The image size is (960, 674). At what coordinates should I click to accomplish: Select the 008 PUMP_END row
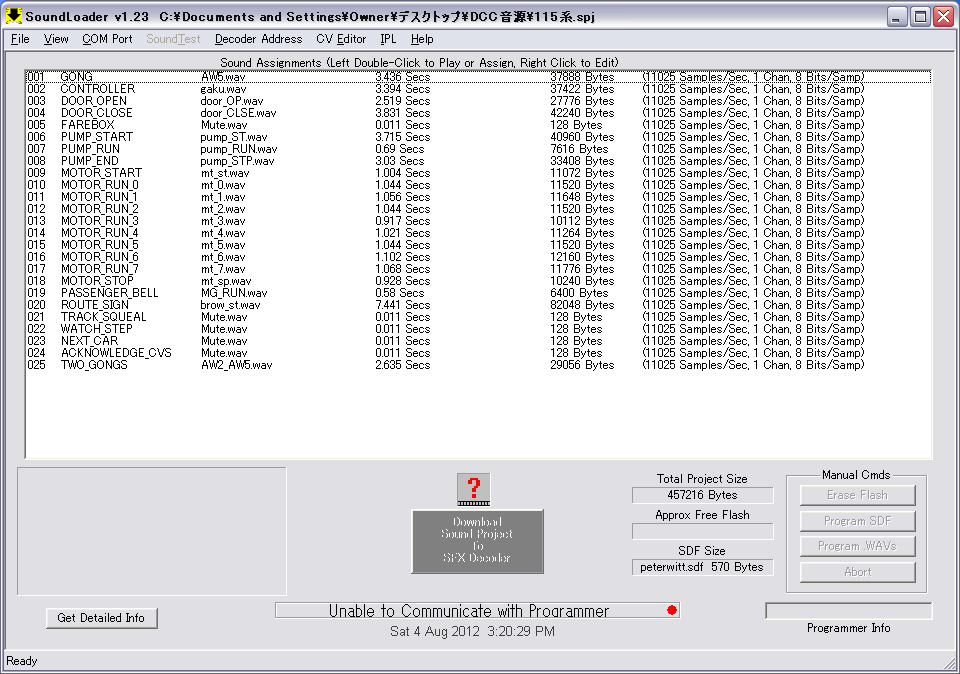point(478,161)
